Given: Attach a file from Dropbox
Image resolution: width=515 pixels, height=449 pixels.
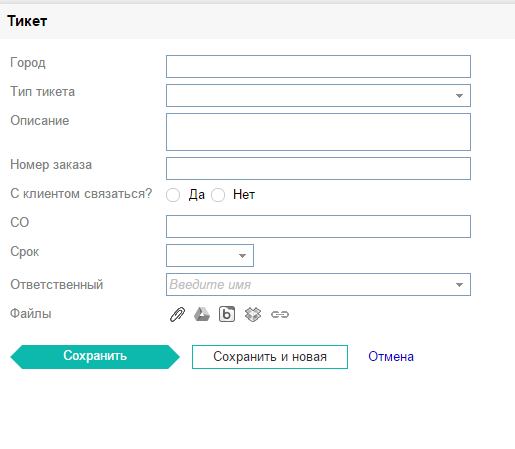Looking at the screenshot, I should tap(253, 314).
